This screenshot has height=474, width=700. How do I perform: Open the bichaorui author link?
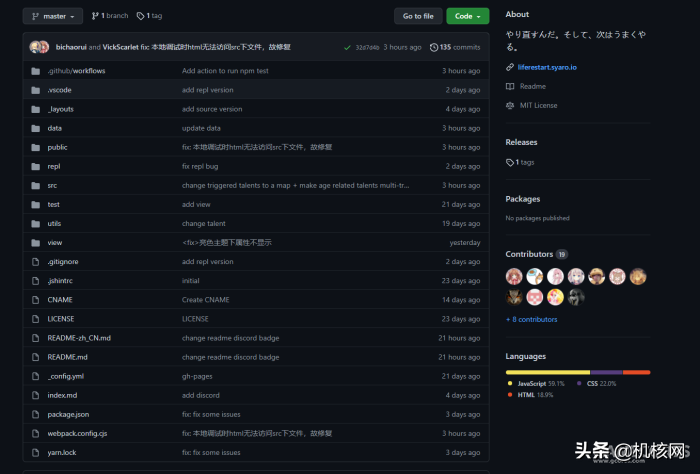click(71, 47)
